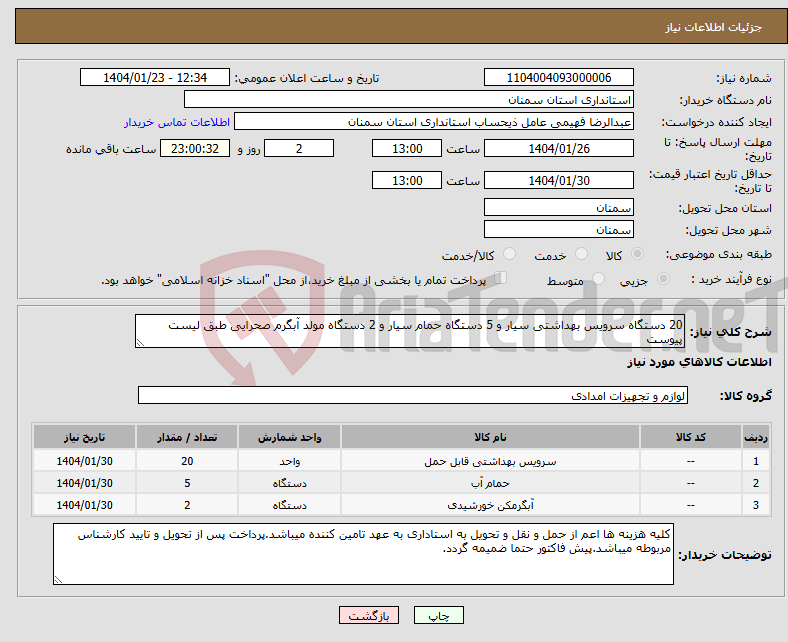
Task: Click the حمام آب item cell
Action: [490, 483]
